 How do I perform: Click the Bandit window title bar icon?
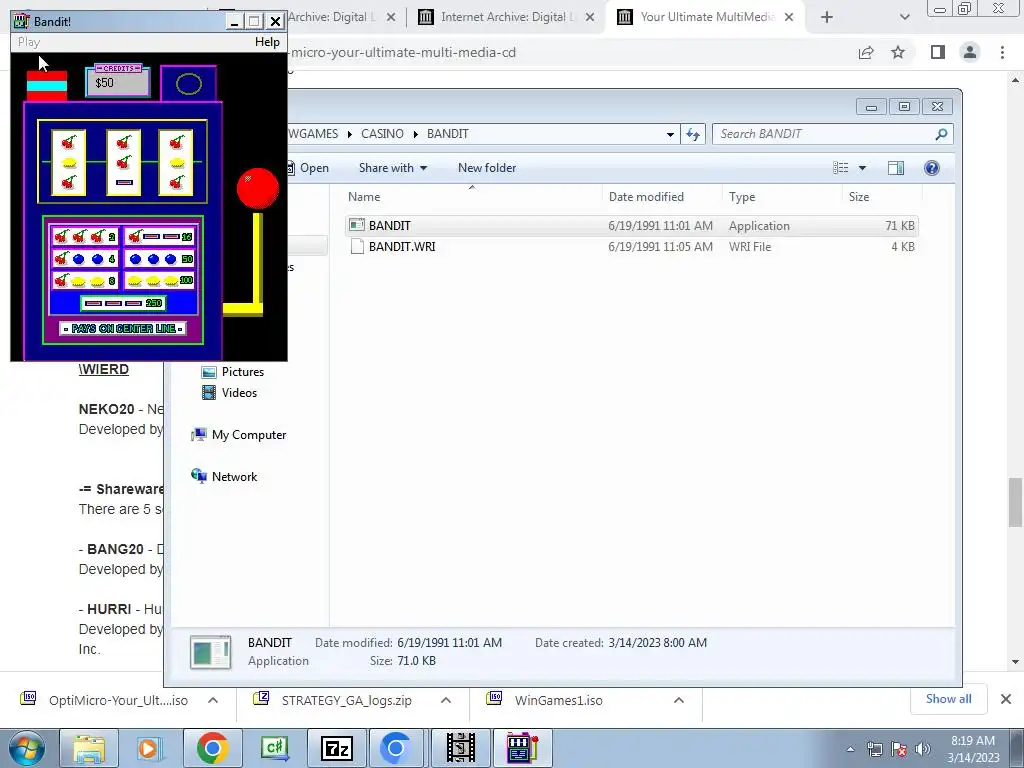[21, 22]
